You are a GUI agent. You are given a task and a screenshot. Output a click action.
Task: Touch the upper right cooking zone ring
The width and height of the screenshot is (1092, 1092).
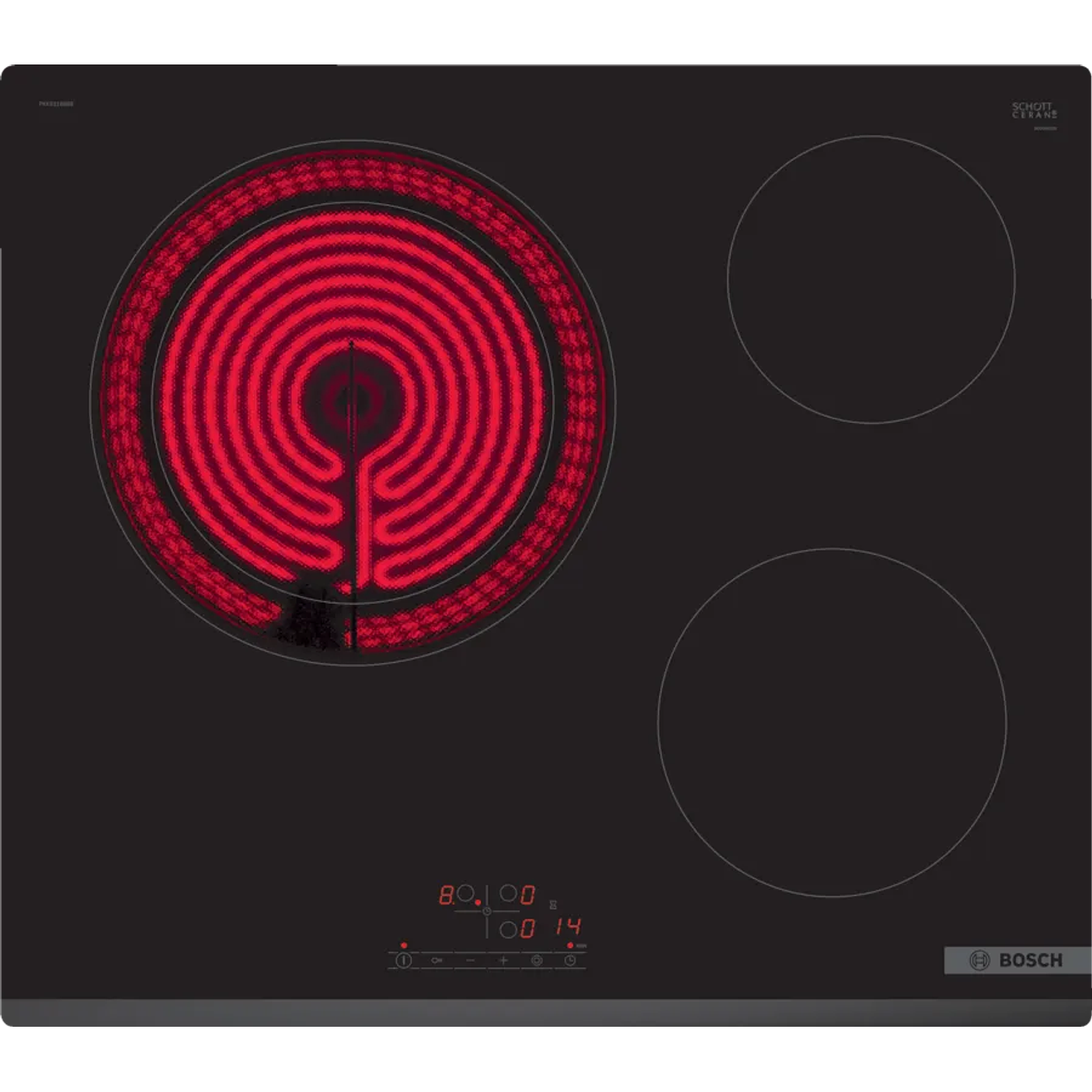871,280
